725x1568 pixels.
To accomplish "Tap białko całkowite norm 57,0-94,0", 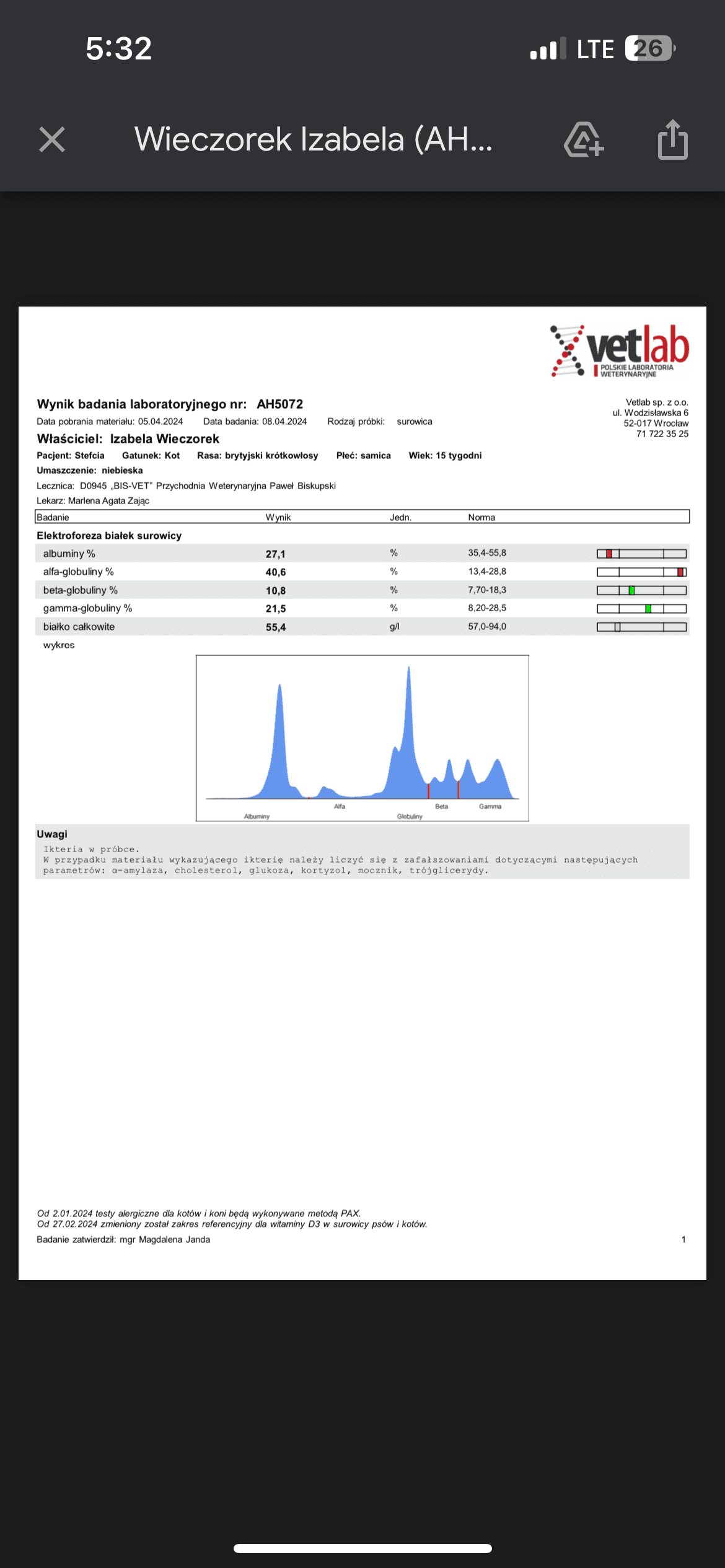I will (487, 627).
